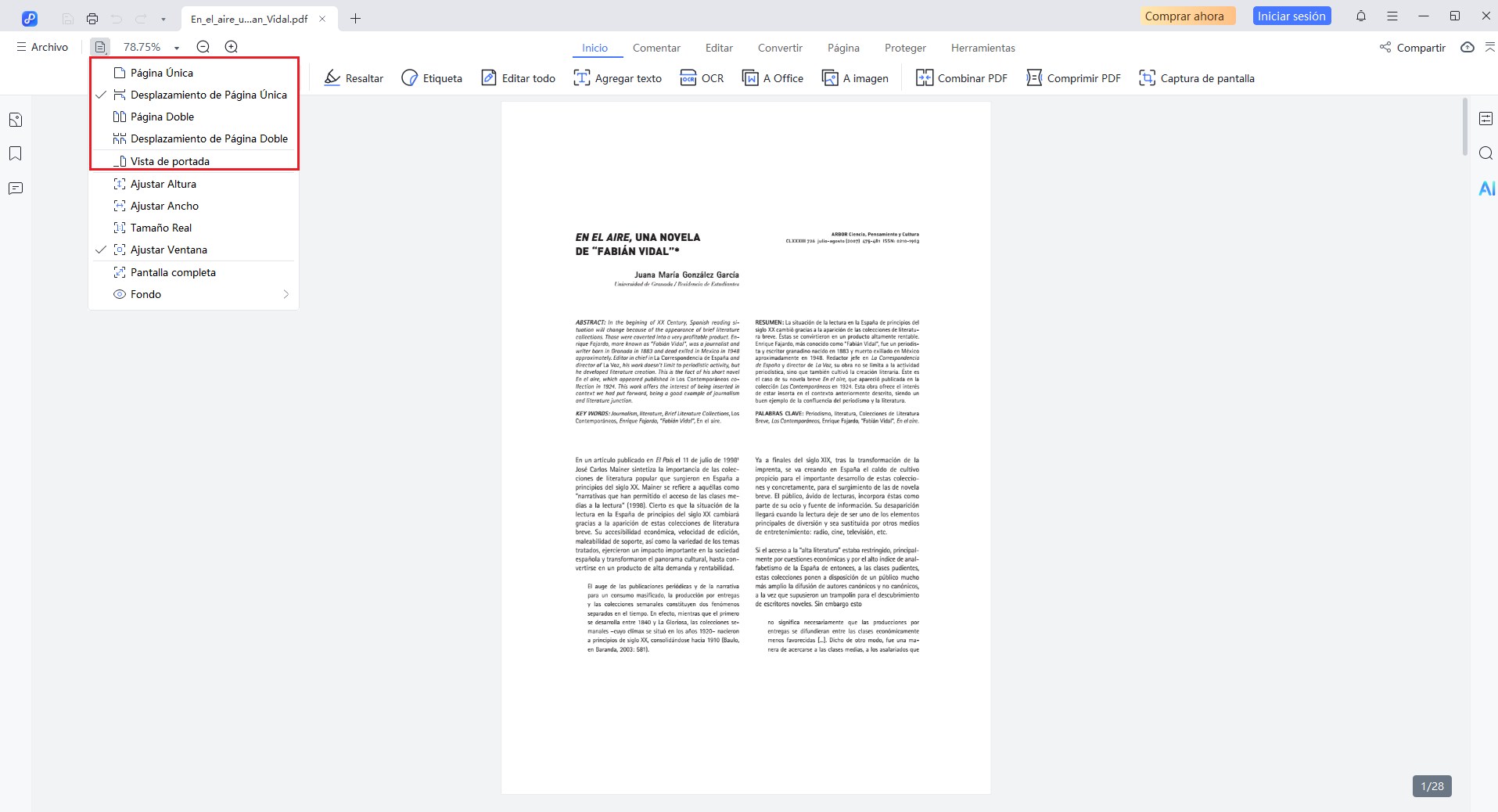Click the Editar todo tool
Image resolution: width=1498 pixels, height=812 pixels.
pyautogui.click(x=518, y=78)
